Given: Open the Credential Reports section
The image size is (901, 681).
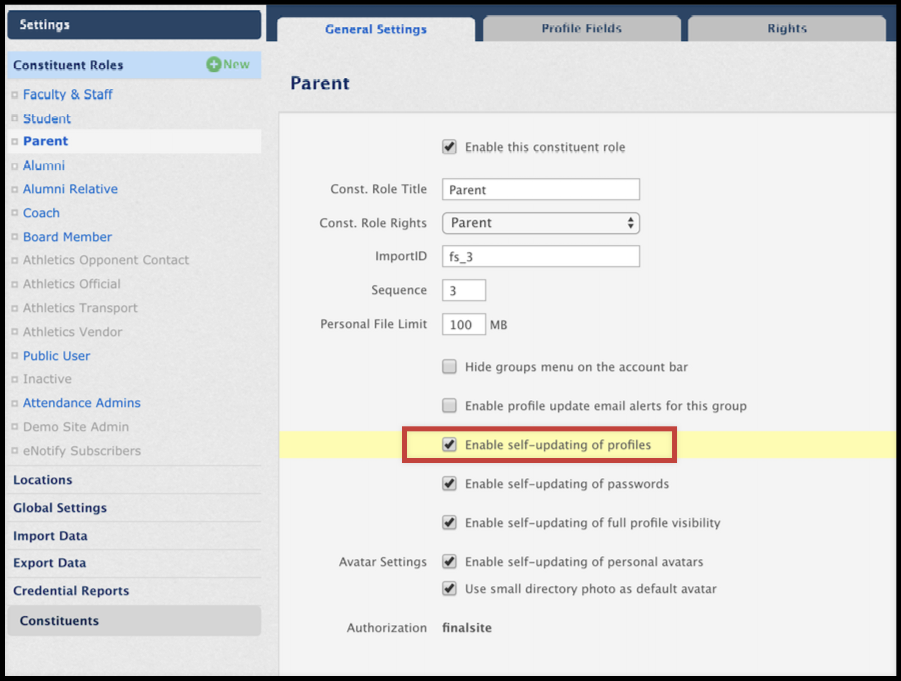Looking at the screenshot, I should tap(71, 591).
